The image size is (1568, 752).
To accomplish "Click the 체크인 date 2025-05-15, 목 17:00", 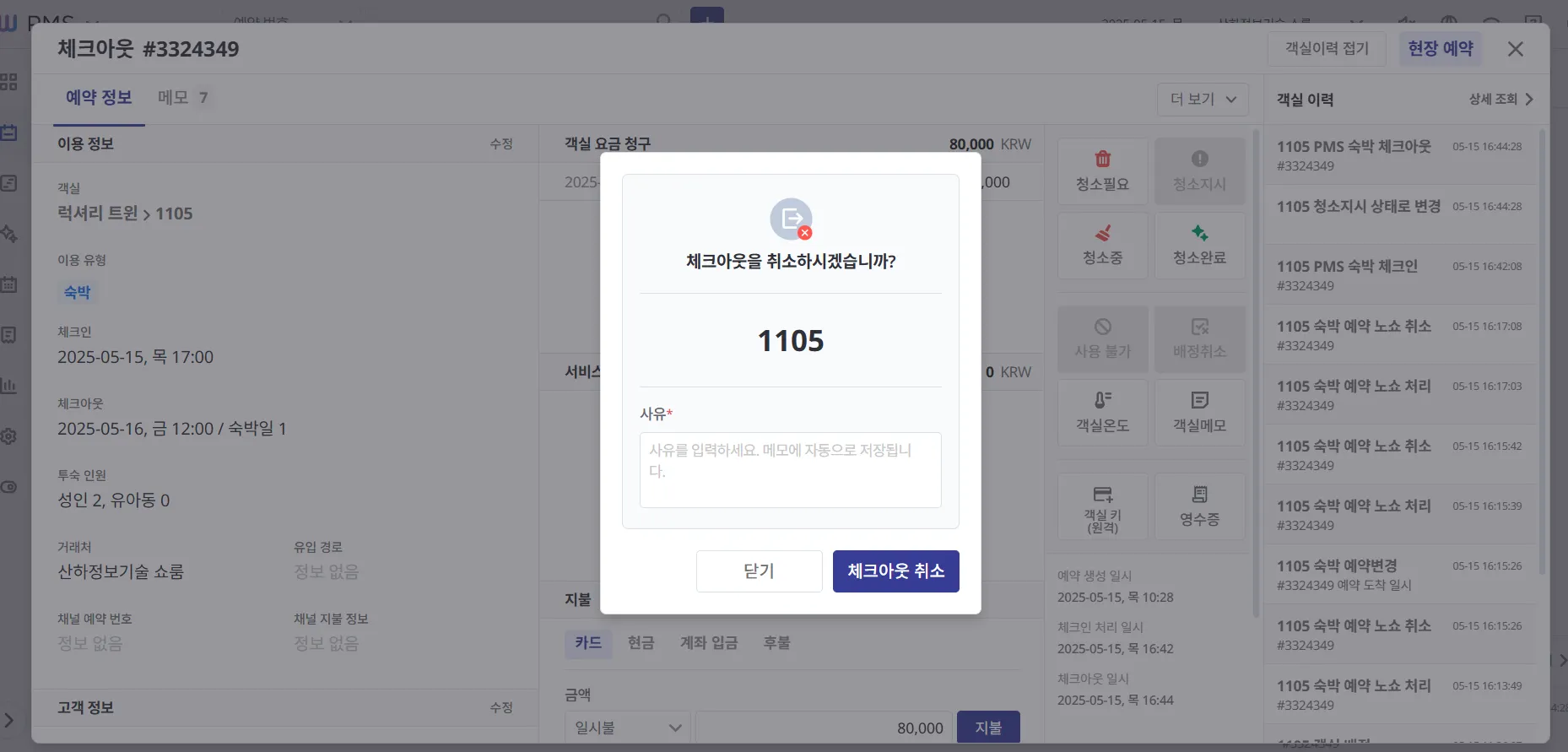I will point(135,357).
